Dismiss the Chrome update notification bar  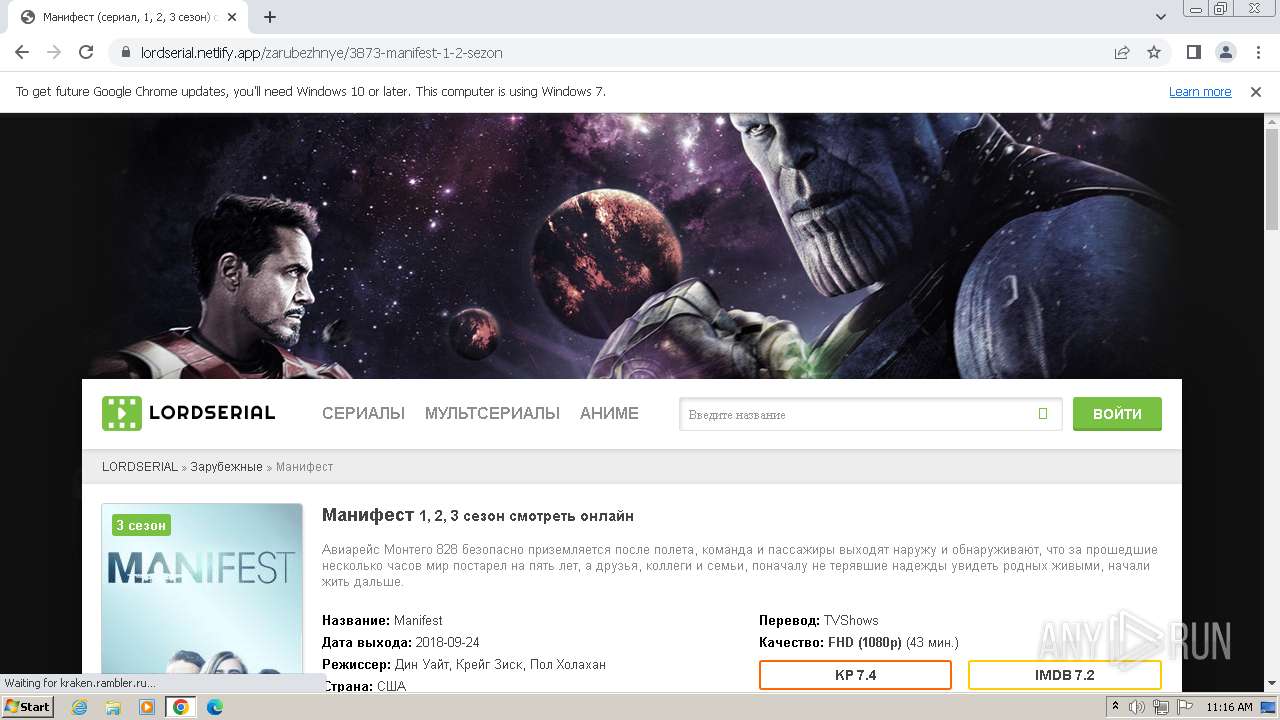[1256, 91]
